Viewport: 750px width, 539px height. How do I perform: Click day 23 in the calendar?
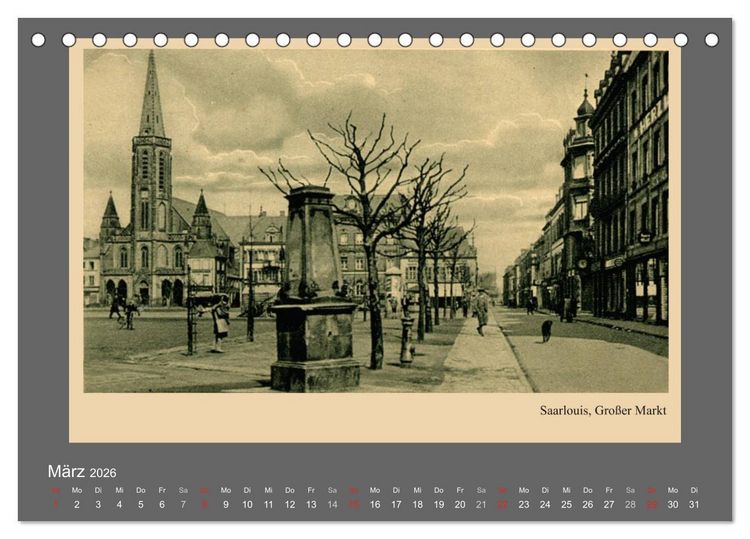(524, 505)
